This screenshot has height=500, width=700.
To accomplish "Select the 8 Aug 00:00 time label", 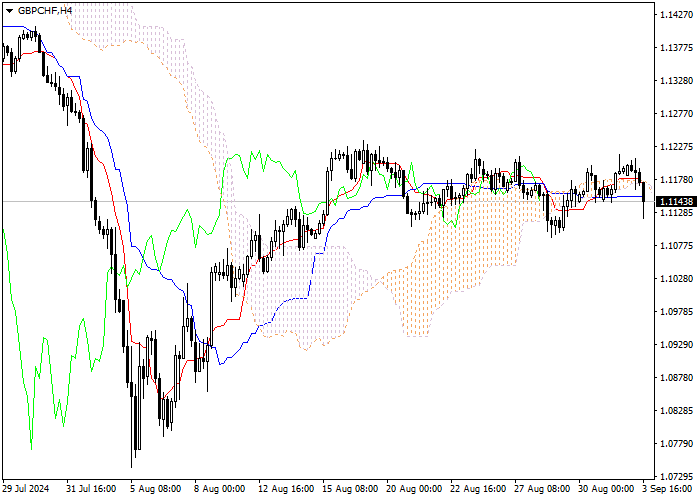I will pyautogui.click(x=220, y=489).
